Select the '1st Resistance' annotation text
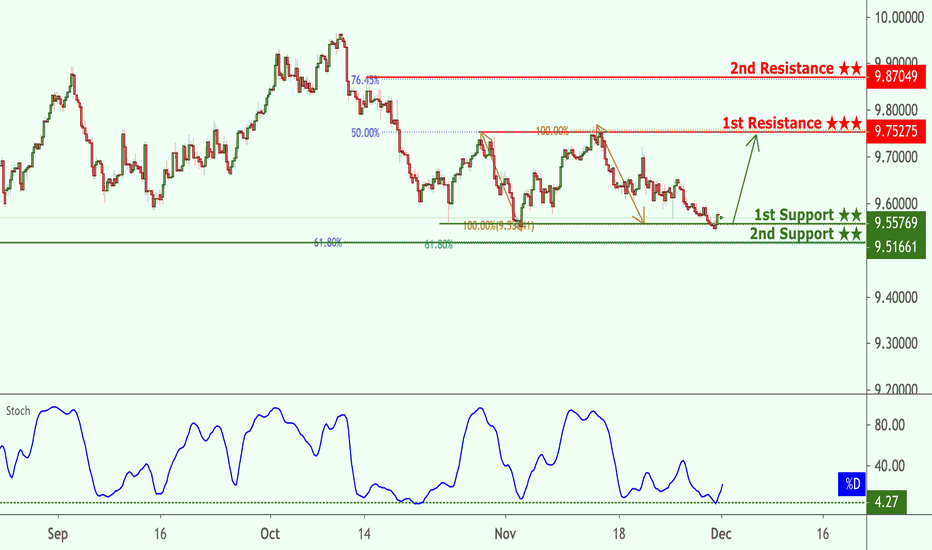 point(792,123)
